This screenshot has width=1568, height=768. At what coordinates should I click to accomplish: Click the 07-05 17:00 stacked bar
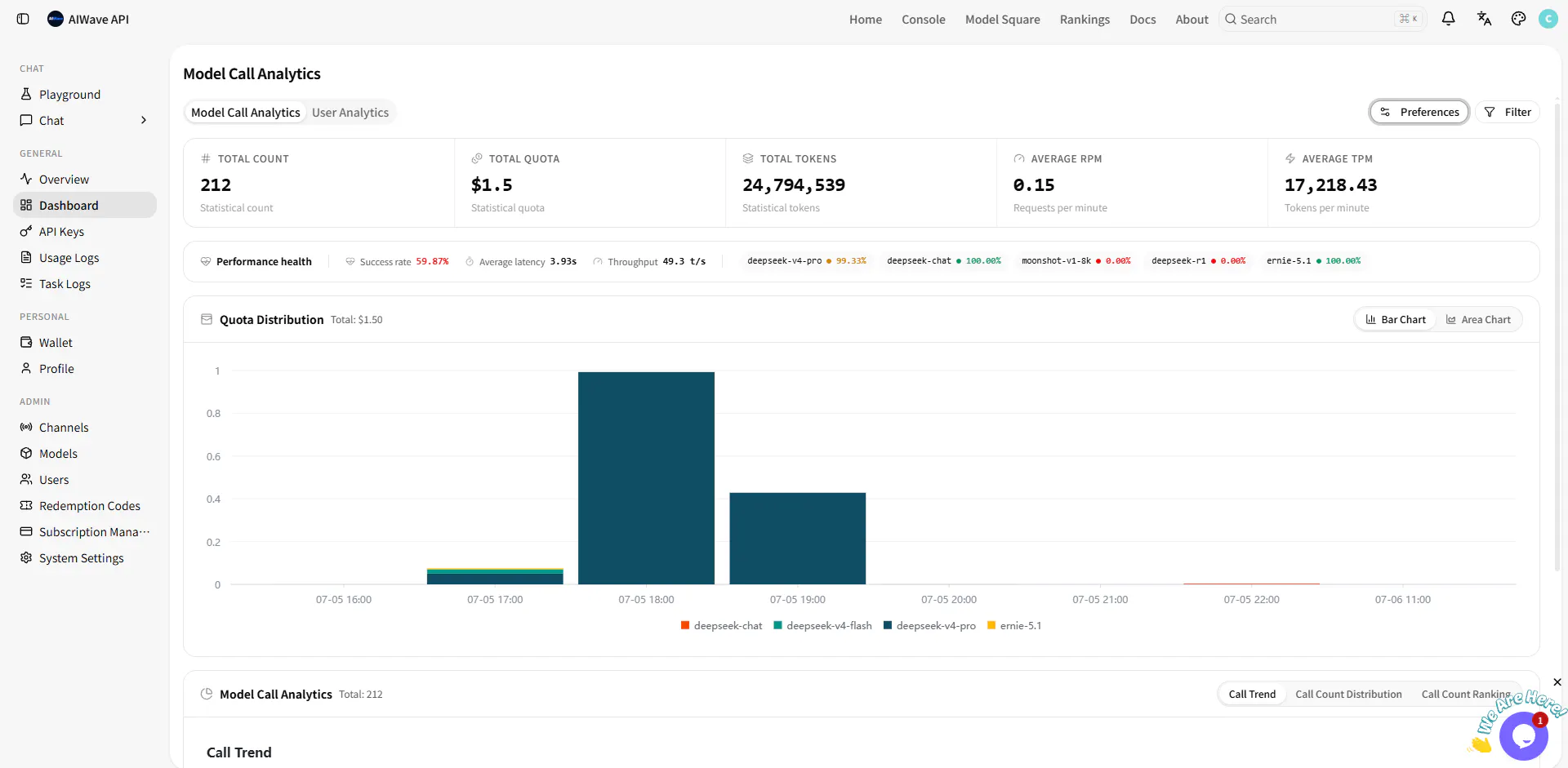(x=495, y=576)
